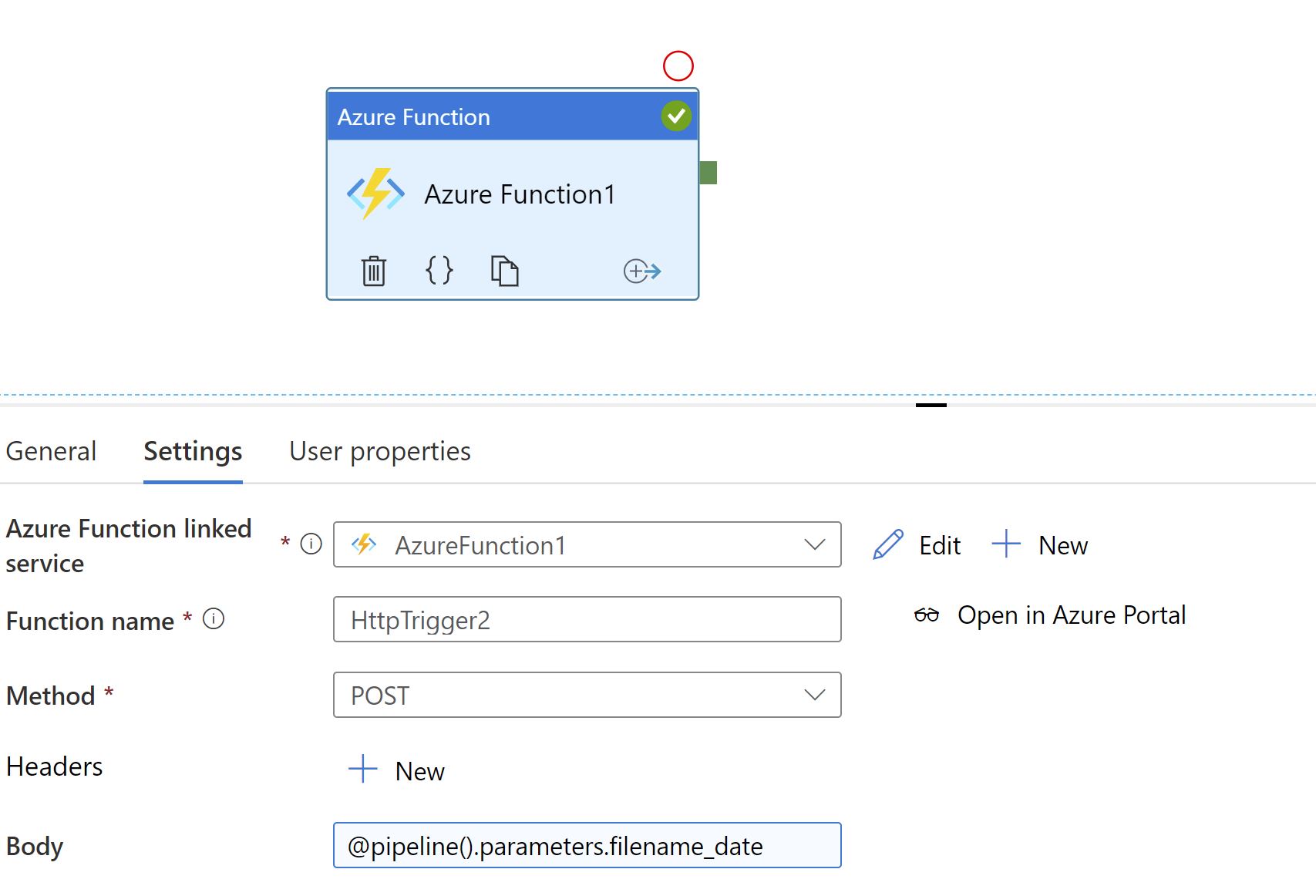1316x896 pixels.
Task: Click the HttpTrigger2 function name field
Action: pyautogui.click(x=587, y=620)
